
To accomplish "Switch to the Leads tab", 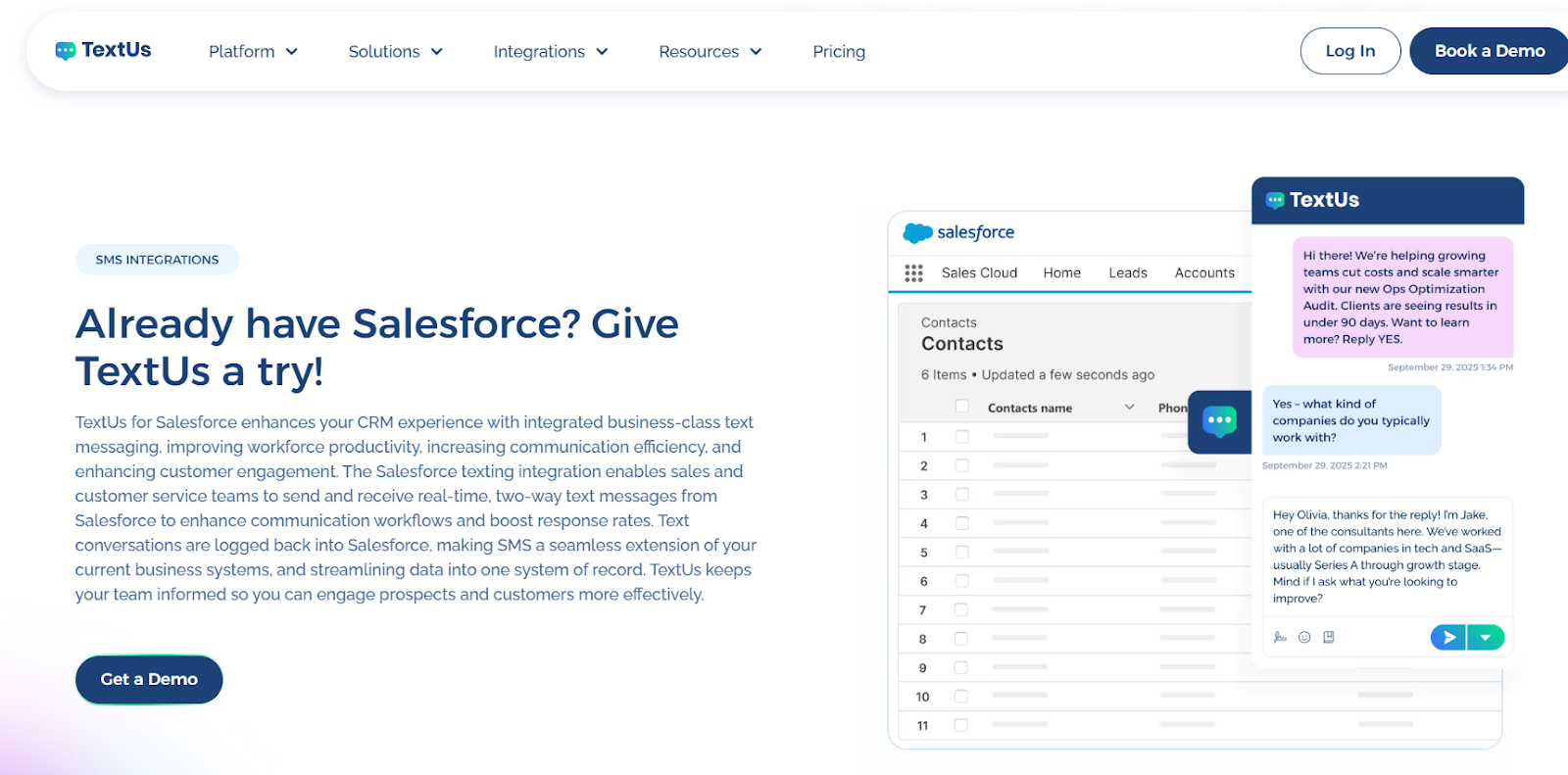I will click(x=1128, y=273).
